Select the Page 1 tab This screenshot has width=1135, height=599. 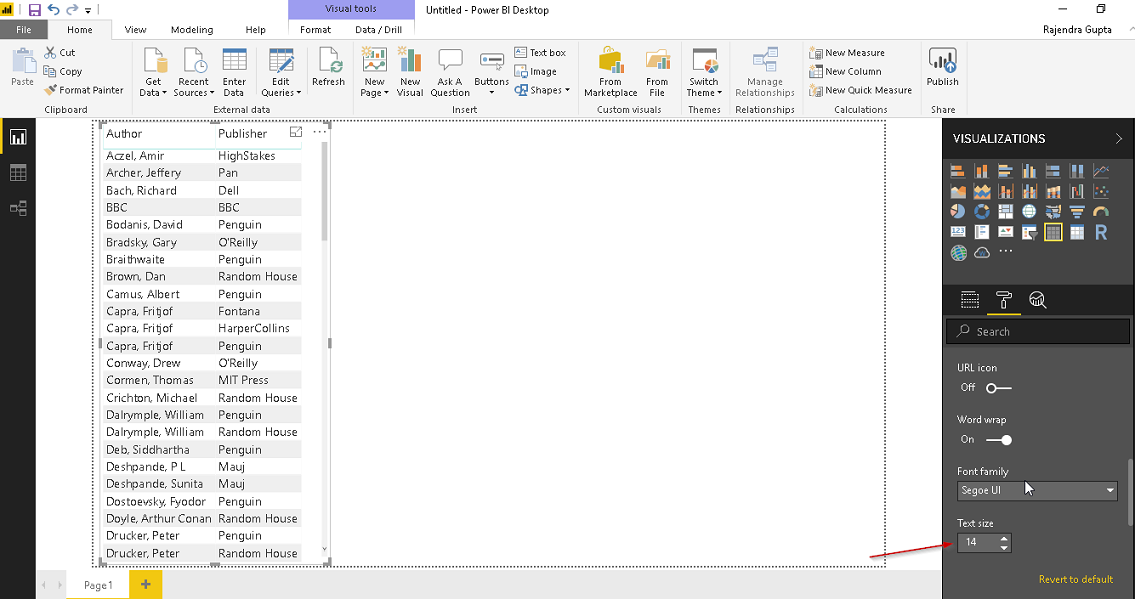pyautogui.click(x=98, y=585)
